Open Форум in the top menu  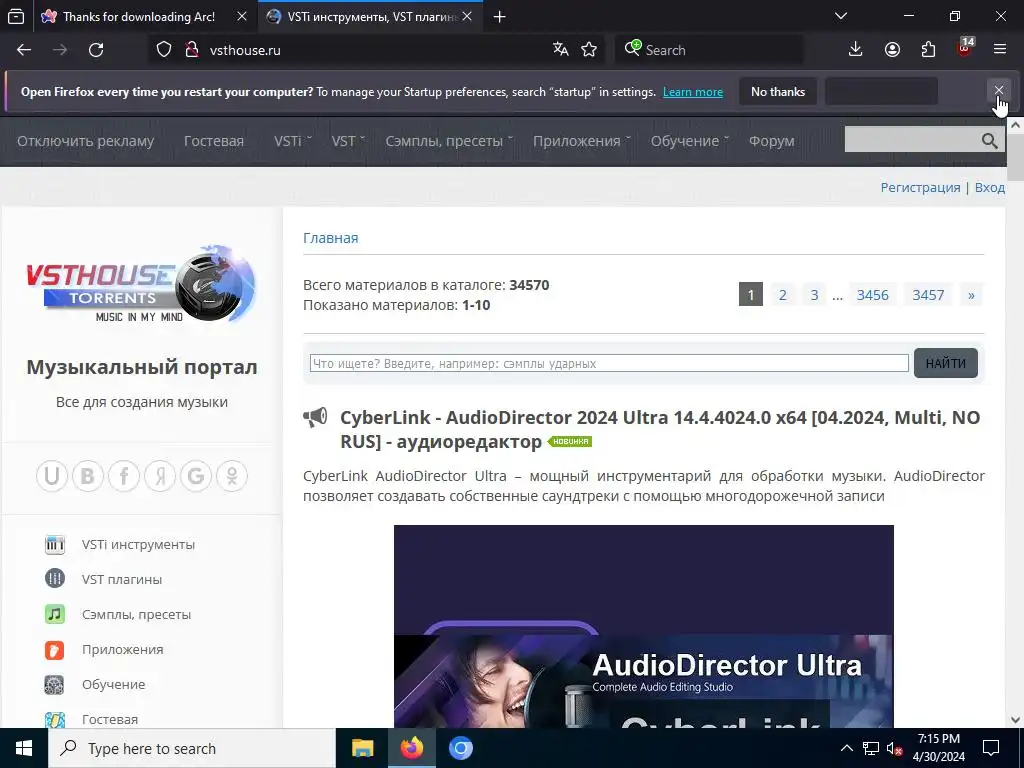(x=771, y=141)
